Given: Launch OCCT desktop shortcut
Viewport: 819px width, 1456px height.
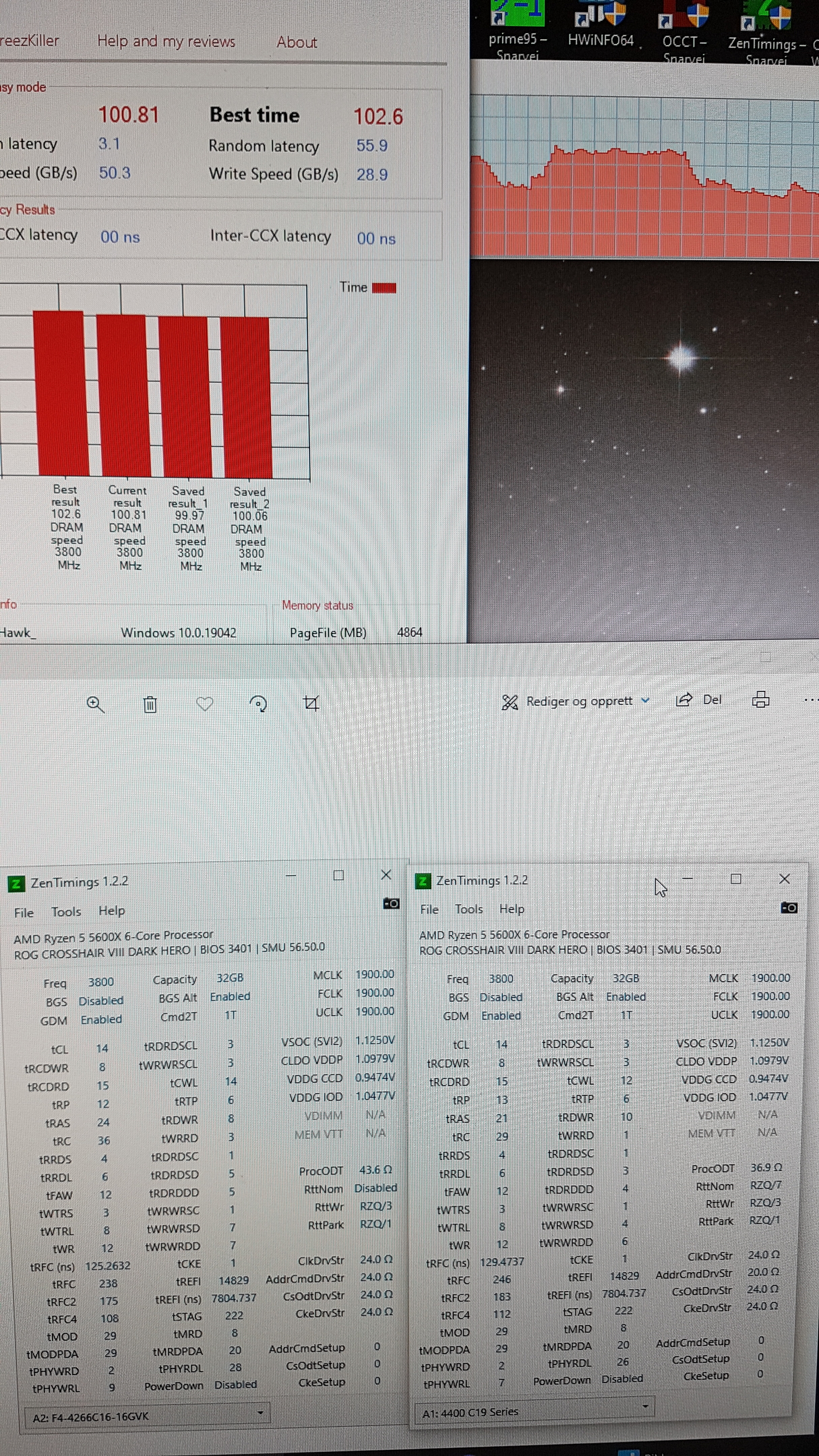Looking at the screenshot, I should [684, 32].
